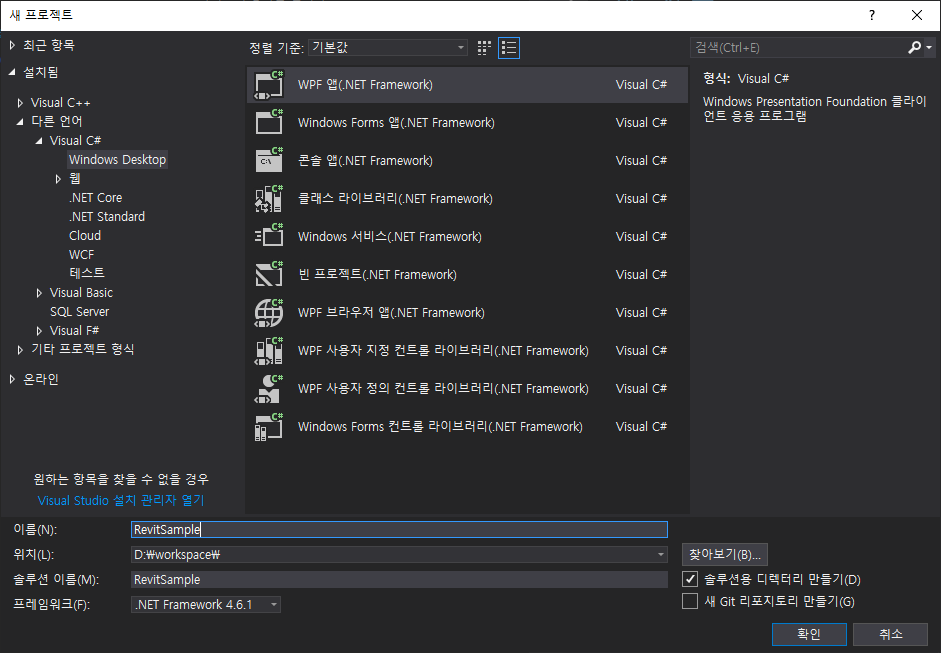Click WPF 사용자 지정 컨트롤 라이브러리 icon

tap(268, 351)
